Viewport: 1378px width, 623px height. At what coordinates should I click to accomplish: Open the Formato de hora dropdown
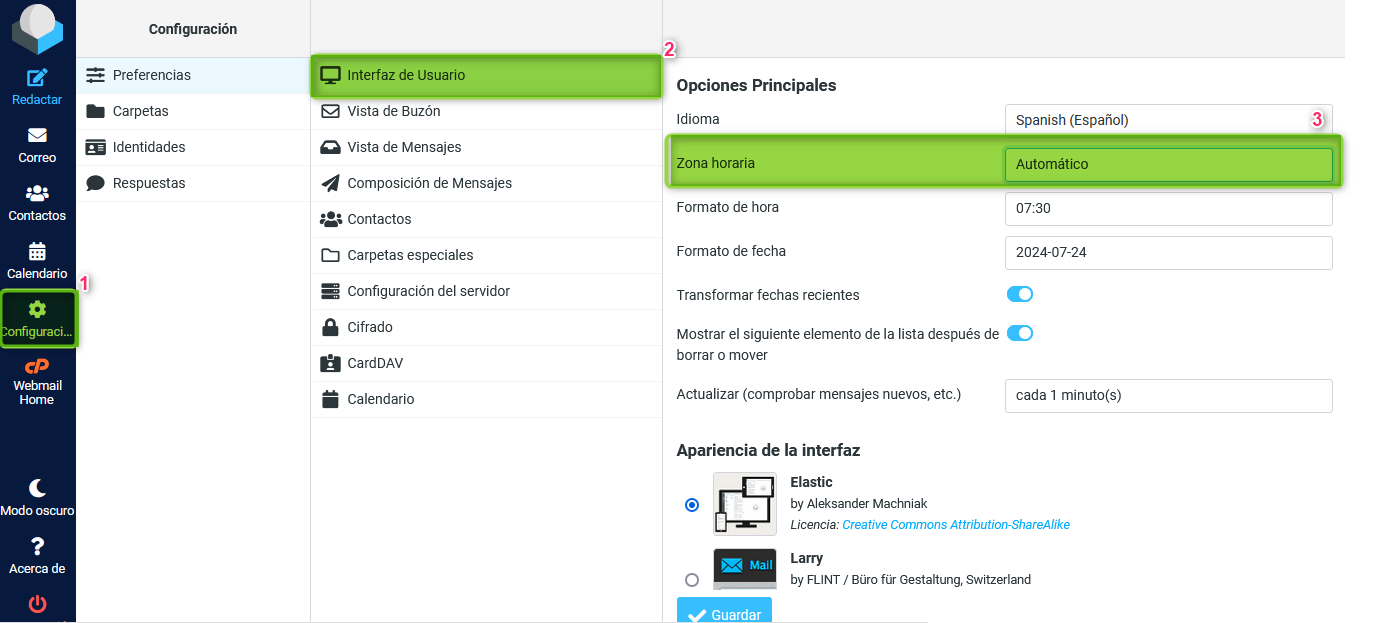point(1168,209)
